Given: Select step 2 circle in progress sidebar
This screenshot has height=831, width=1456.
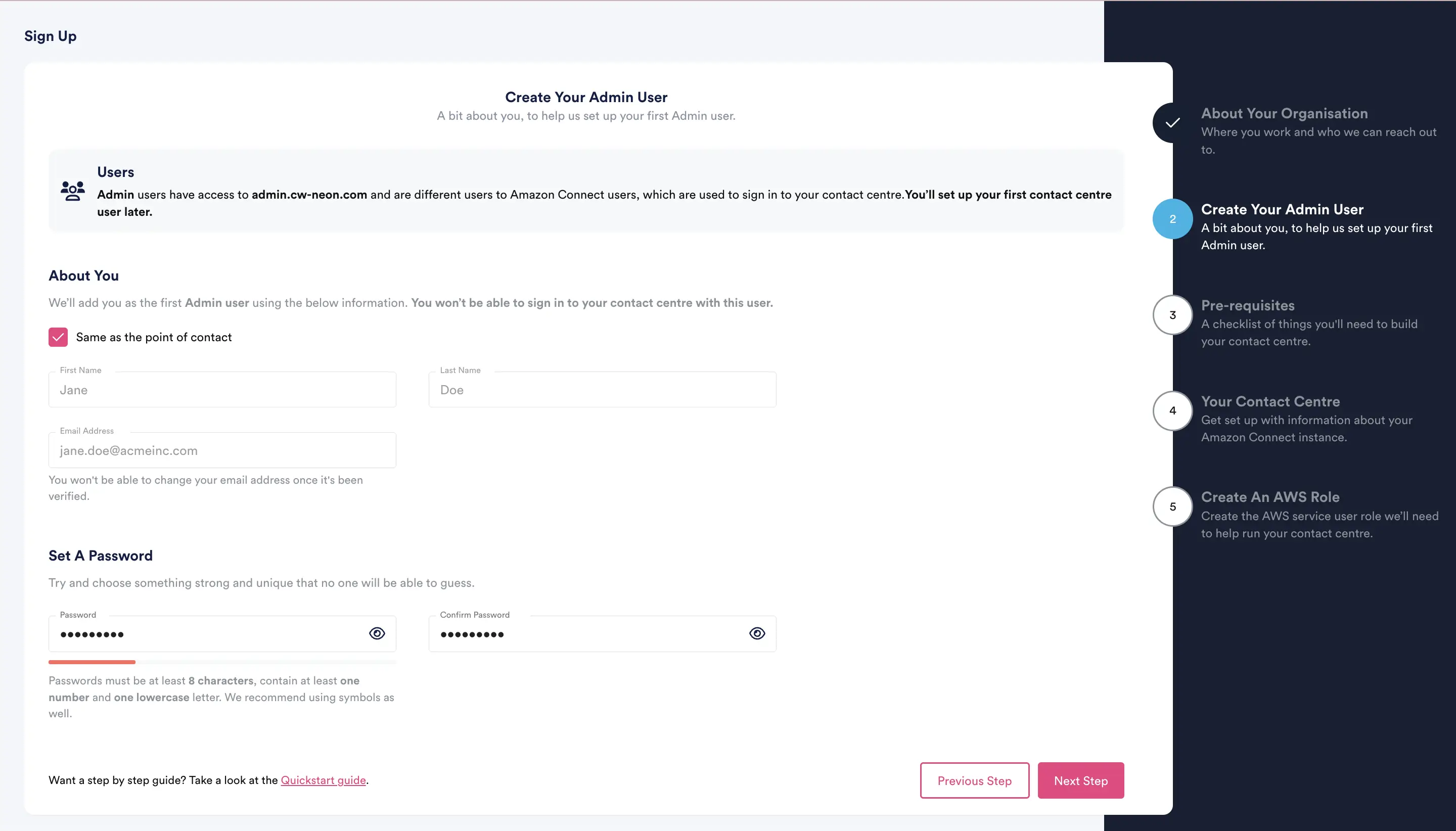Looking at the screenshot, I should [1172, 218].
